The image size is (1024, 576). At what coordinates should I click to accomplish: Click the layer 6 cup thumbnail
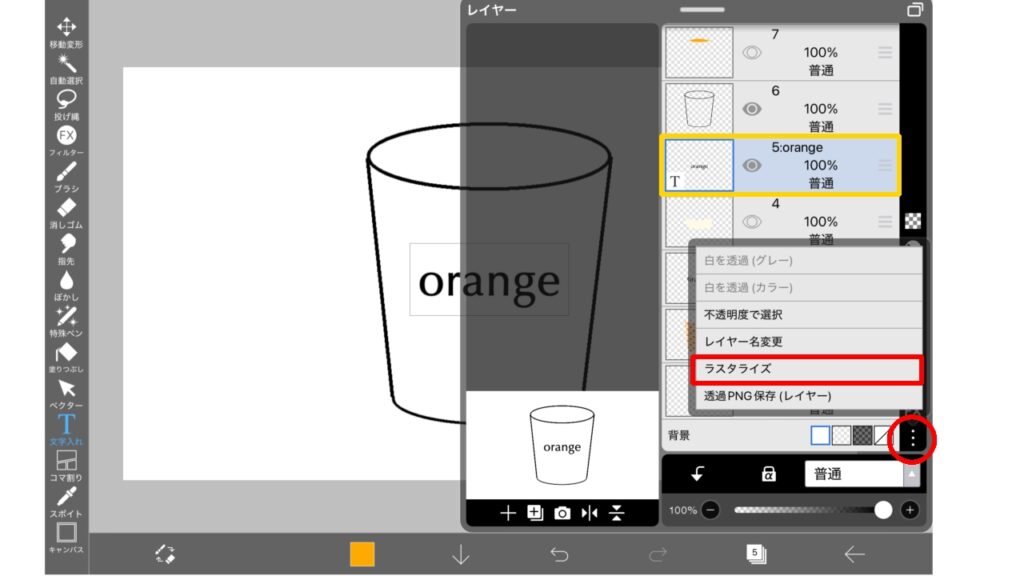699,109
